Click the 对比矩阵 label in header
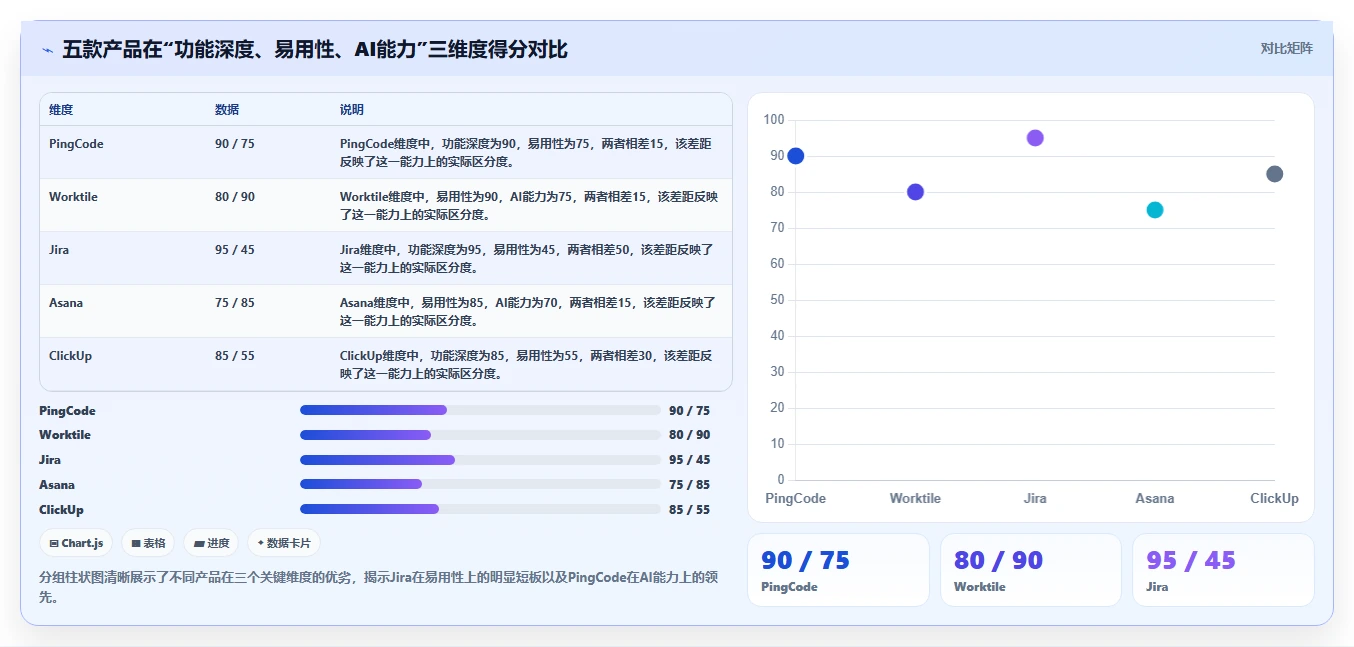Viewport: 1354px width, 647px height. coord(1286,48)
